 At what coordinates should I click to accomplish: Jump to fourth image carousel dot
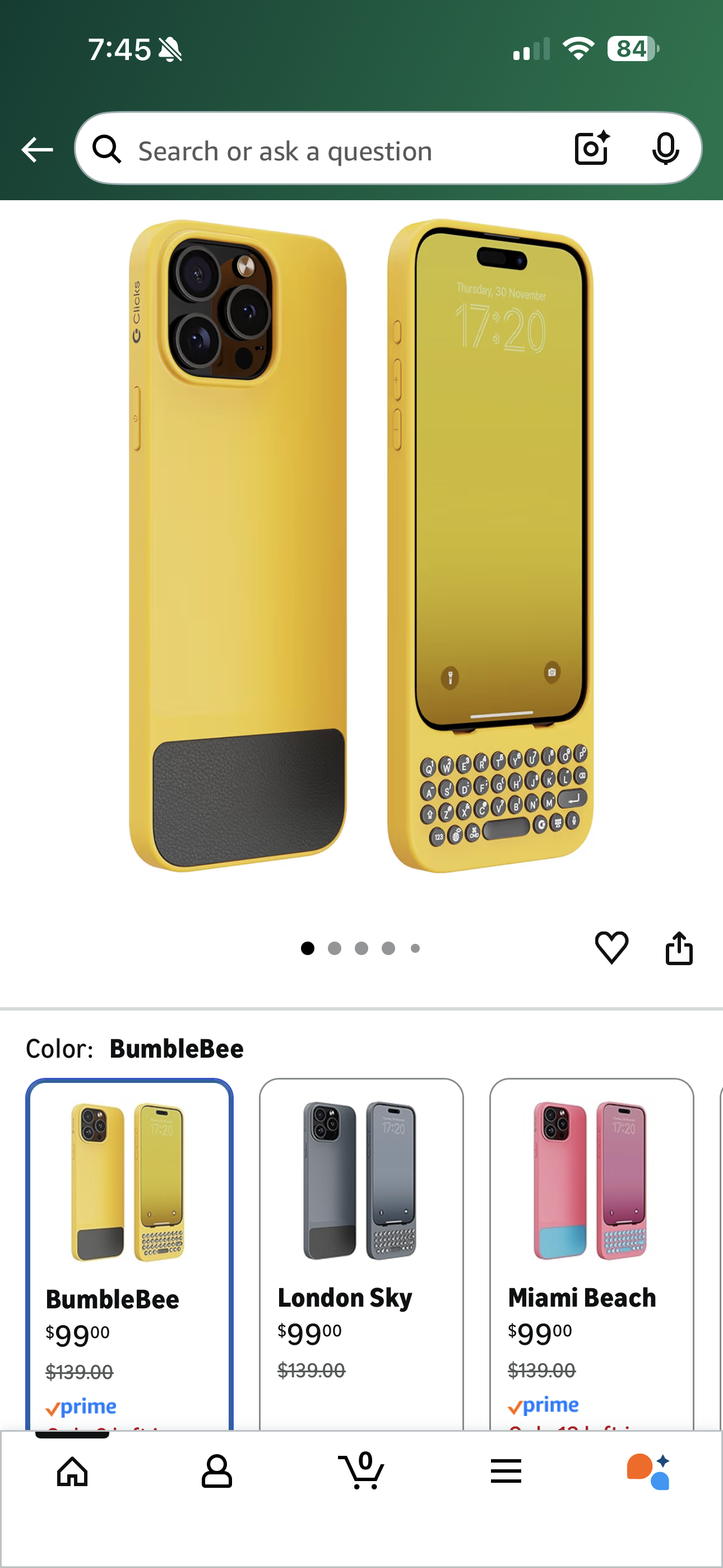(388, 948)
